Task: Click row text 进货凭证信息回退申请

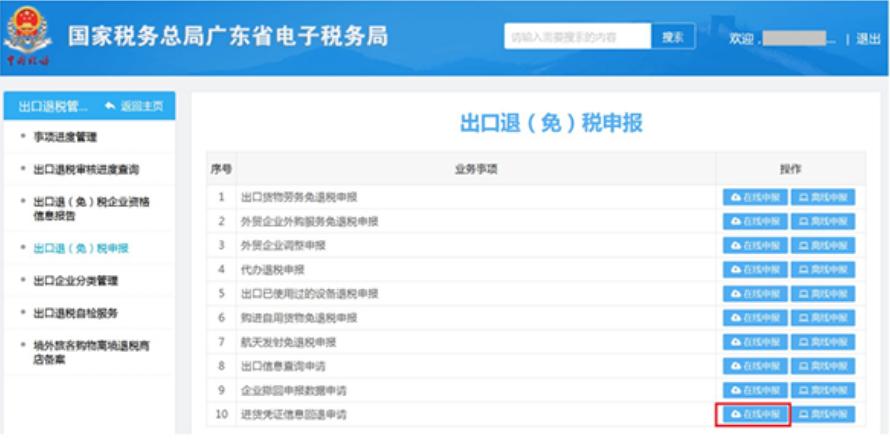Action: tap(293, 415)
